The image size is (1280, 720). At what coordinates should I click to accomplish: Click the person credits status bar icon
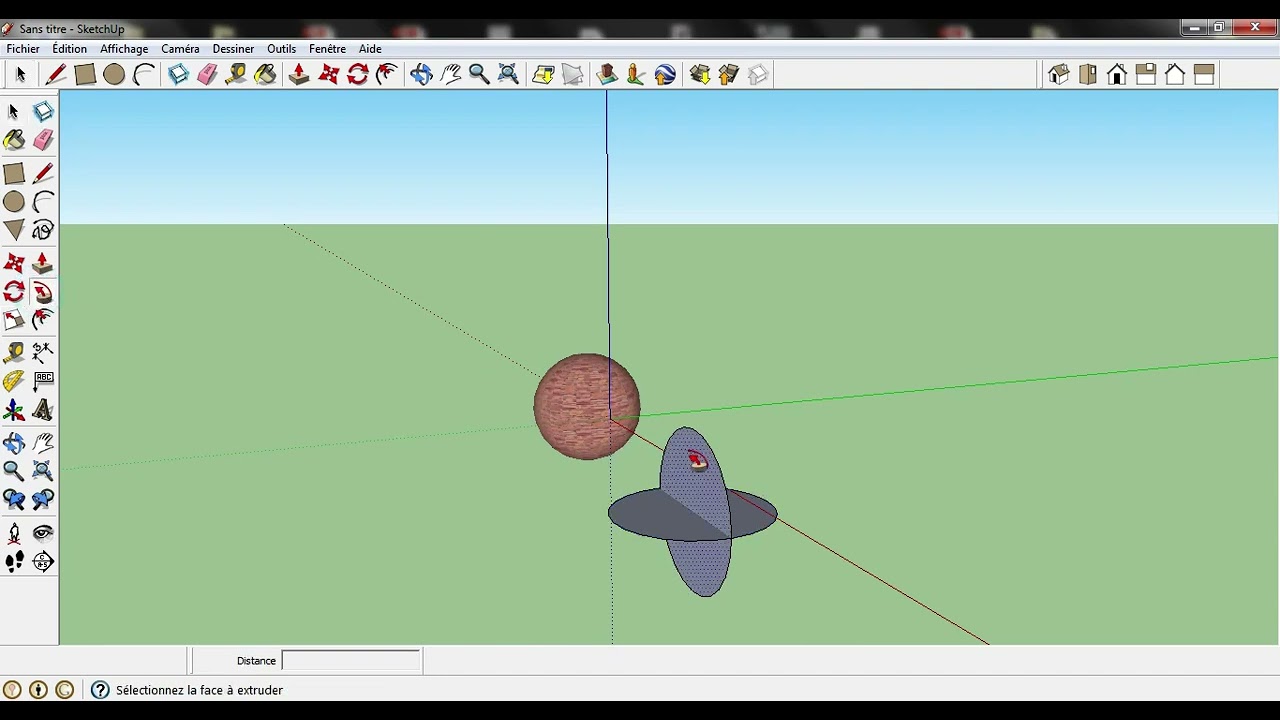pyautogui.click(x=38, y=690)
